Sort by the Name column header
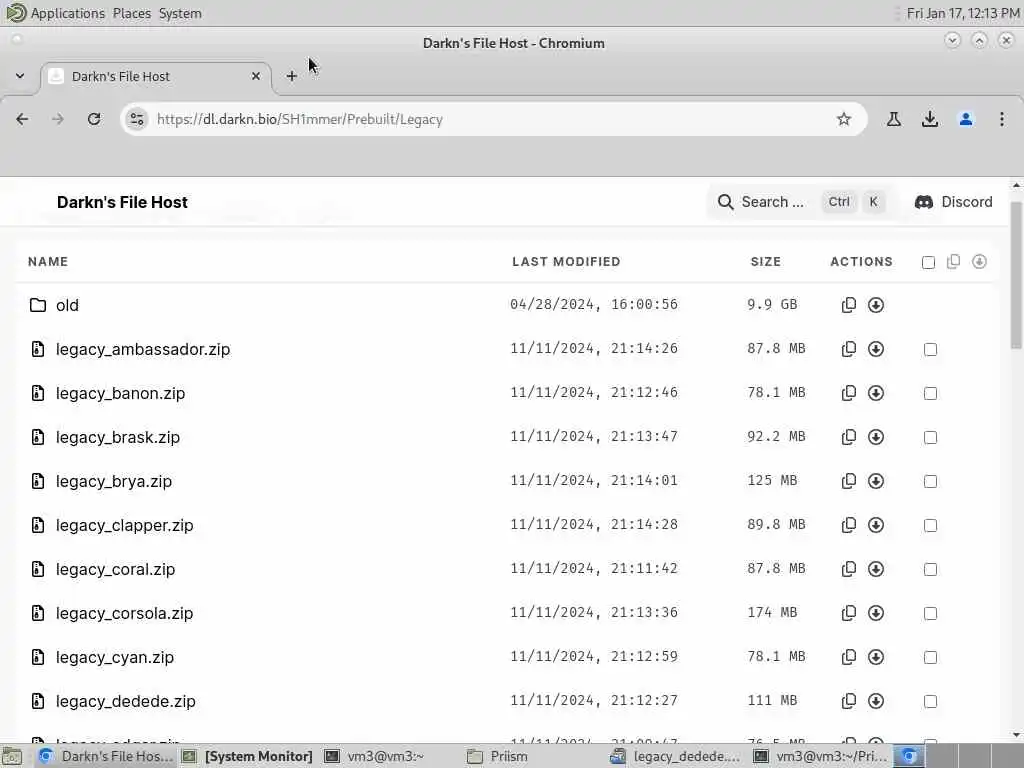This screenshot has width=1024, height=768. tap(48, 261)
